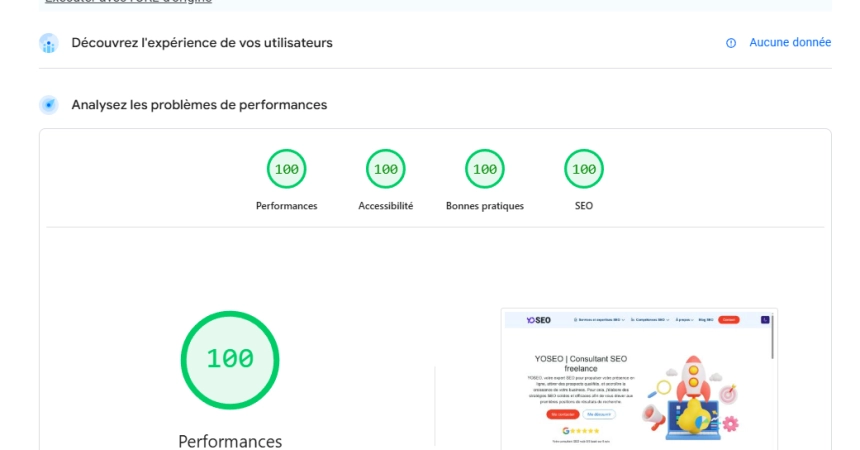The height and width of the screenshot is (450, 860).
Task: Click the YOSEO logo in the thumbnail
Action: pyautogui.click(x=539, y=320)
